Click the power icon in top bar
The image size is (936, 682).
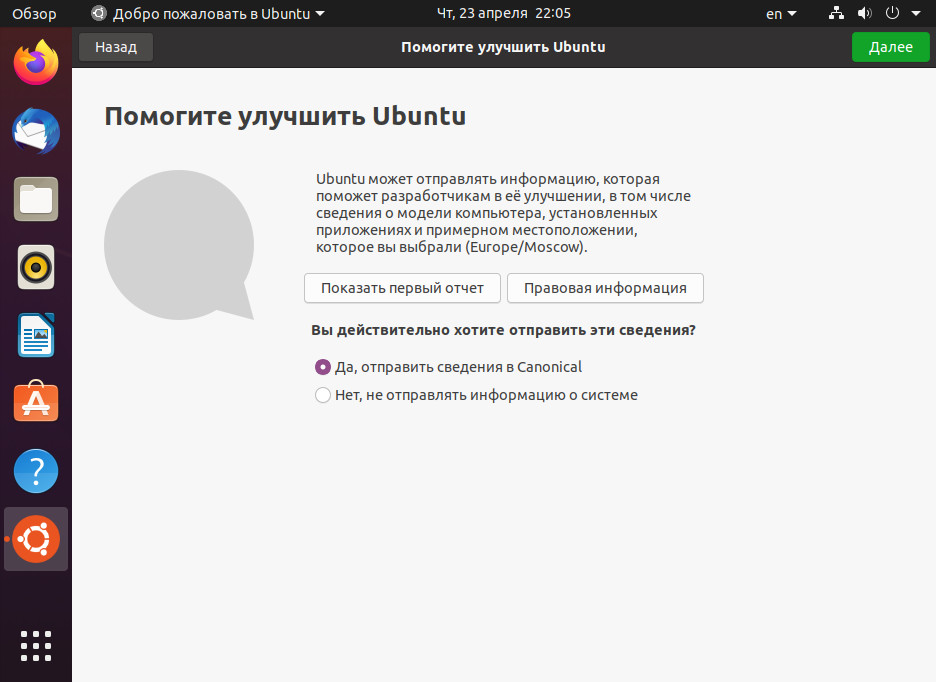(892, 13)
